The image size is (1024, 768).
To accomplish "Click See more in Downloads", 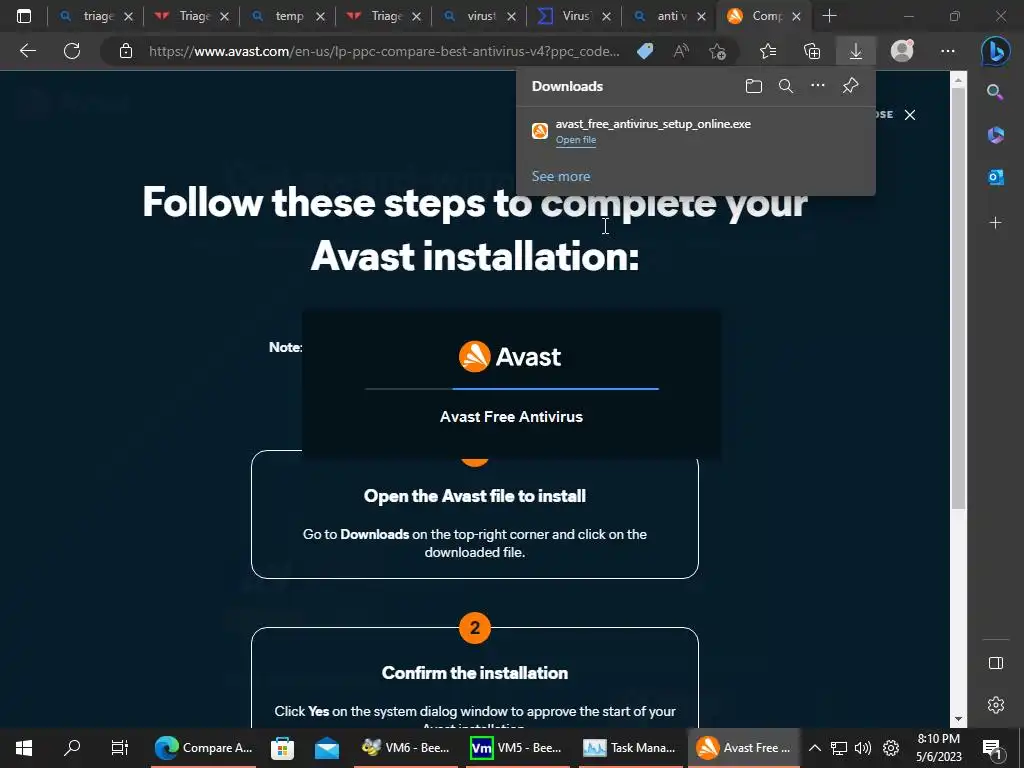I will [561, 176].
